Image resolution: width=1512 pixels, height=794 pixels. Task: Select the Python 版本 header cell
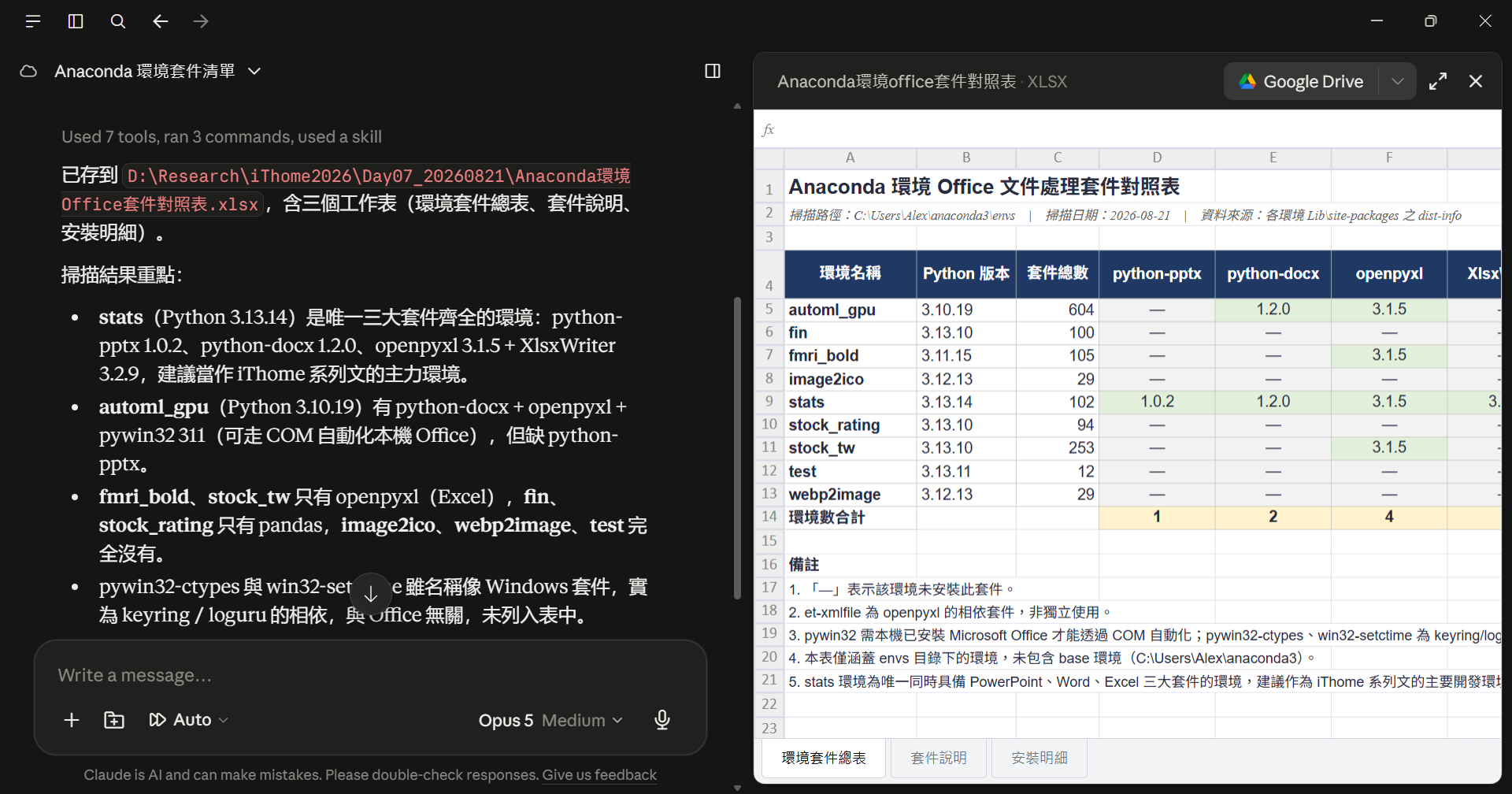coord(966,274)
